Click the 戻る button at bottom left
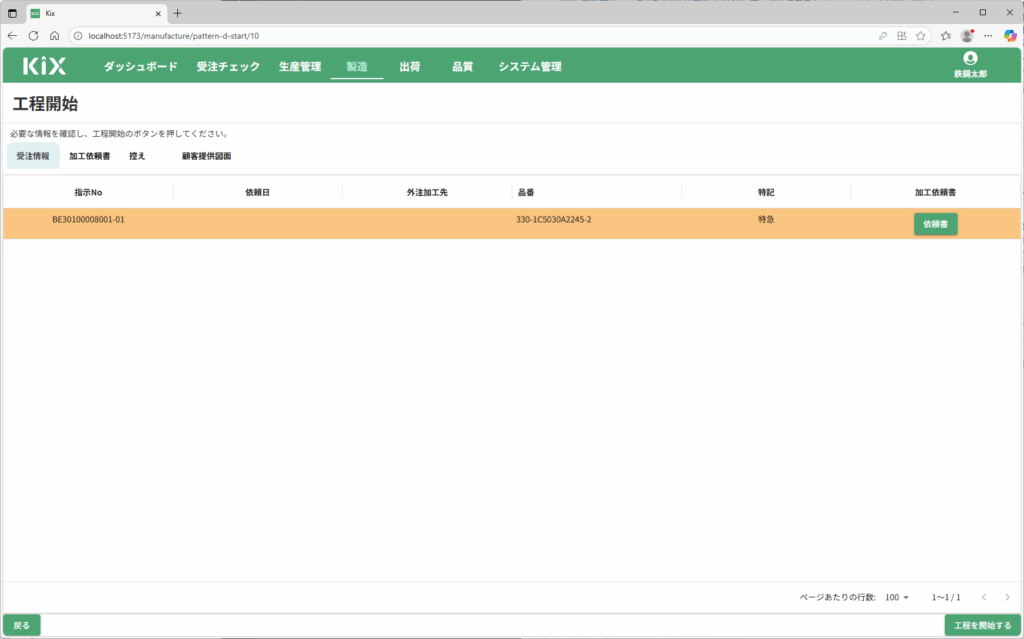The image size is (1024, 639). [x=21, y=625]
